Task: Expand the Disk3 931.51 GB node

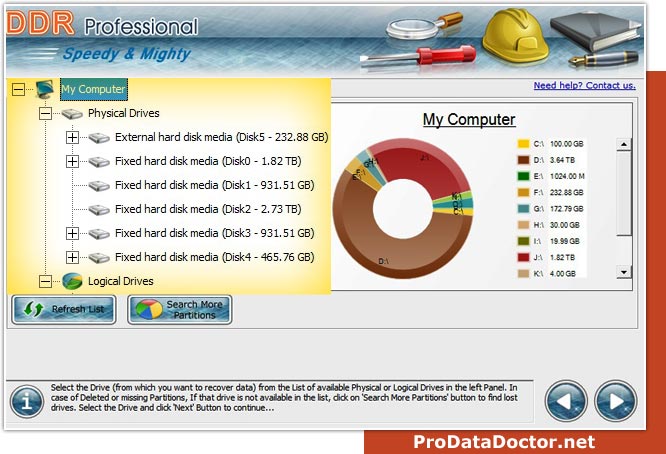Action: point(72,234)
